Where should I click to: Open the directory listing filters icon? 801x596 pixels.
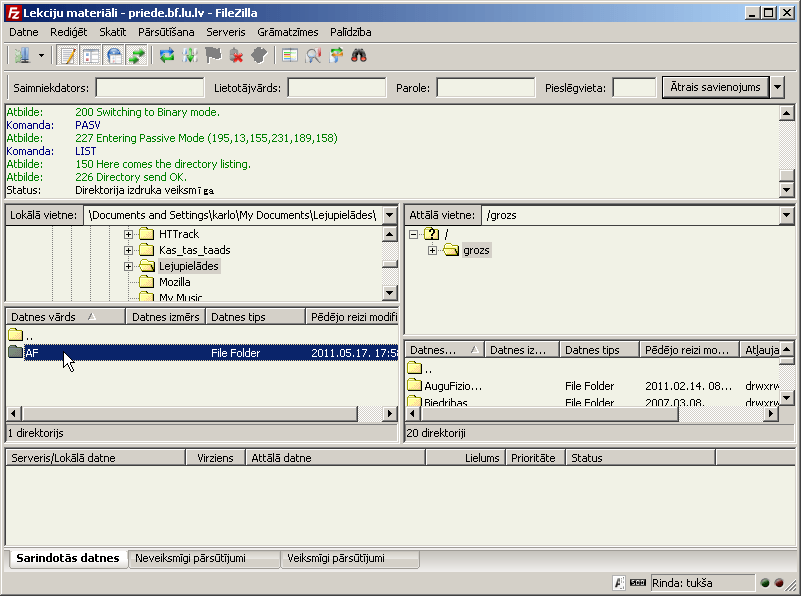point(290,55)
